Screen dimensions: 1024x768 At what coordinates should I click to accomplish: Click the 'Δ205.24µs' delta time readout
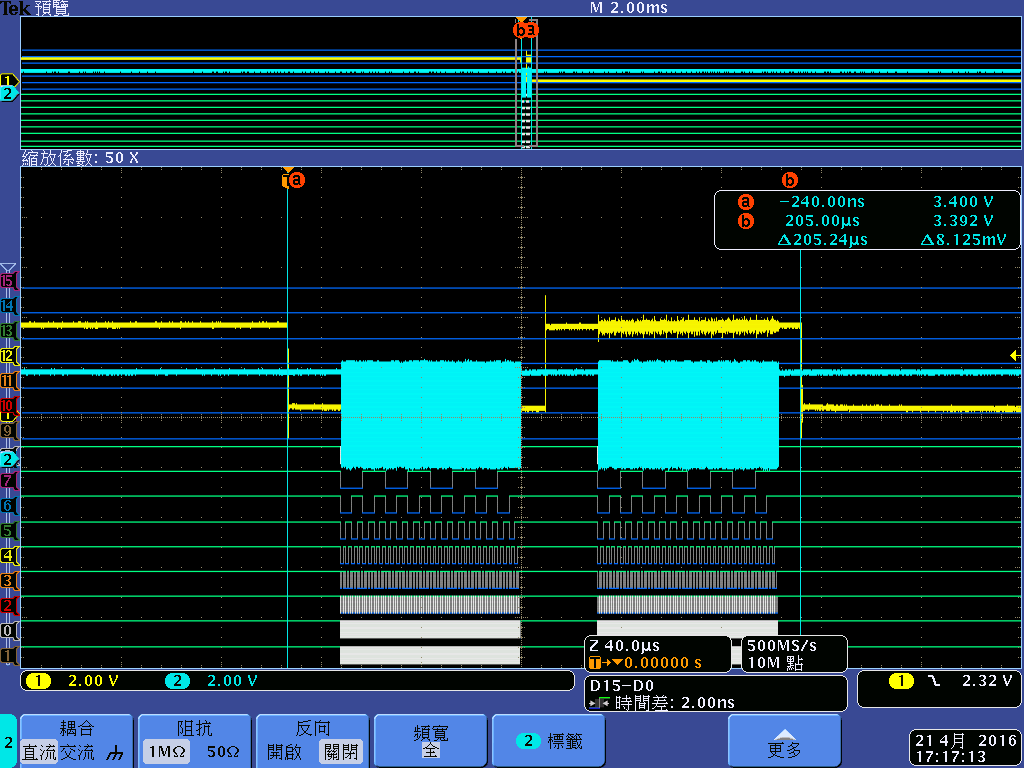click(823, 240)
